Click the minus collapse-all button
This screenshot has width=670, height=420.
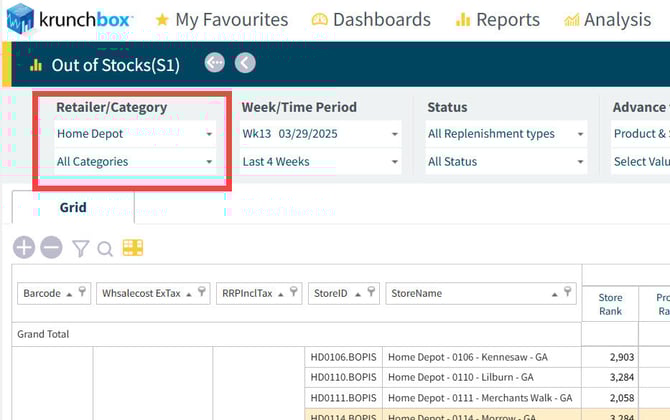coord(51,247)
